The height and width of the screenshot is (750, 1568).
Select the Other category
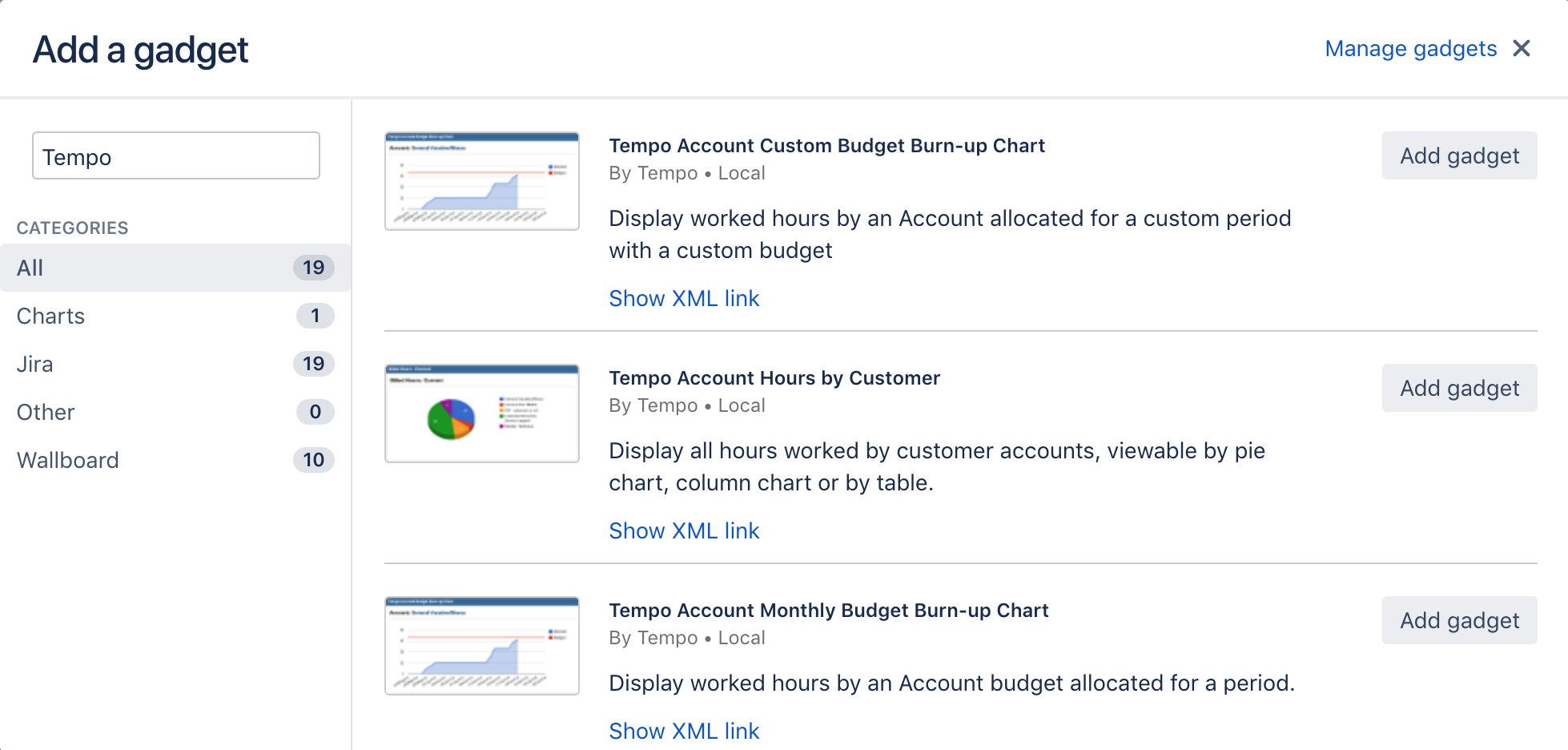pyautogui.click(x=175, y=412)
